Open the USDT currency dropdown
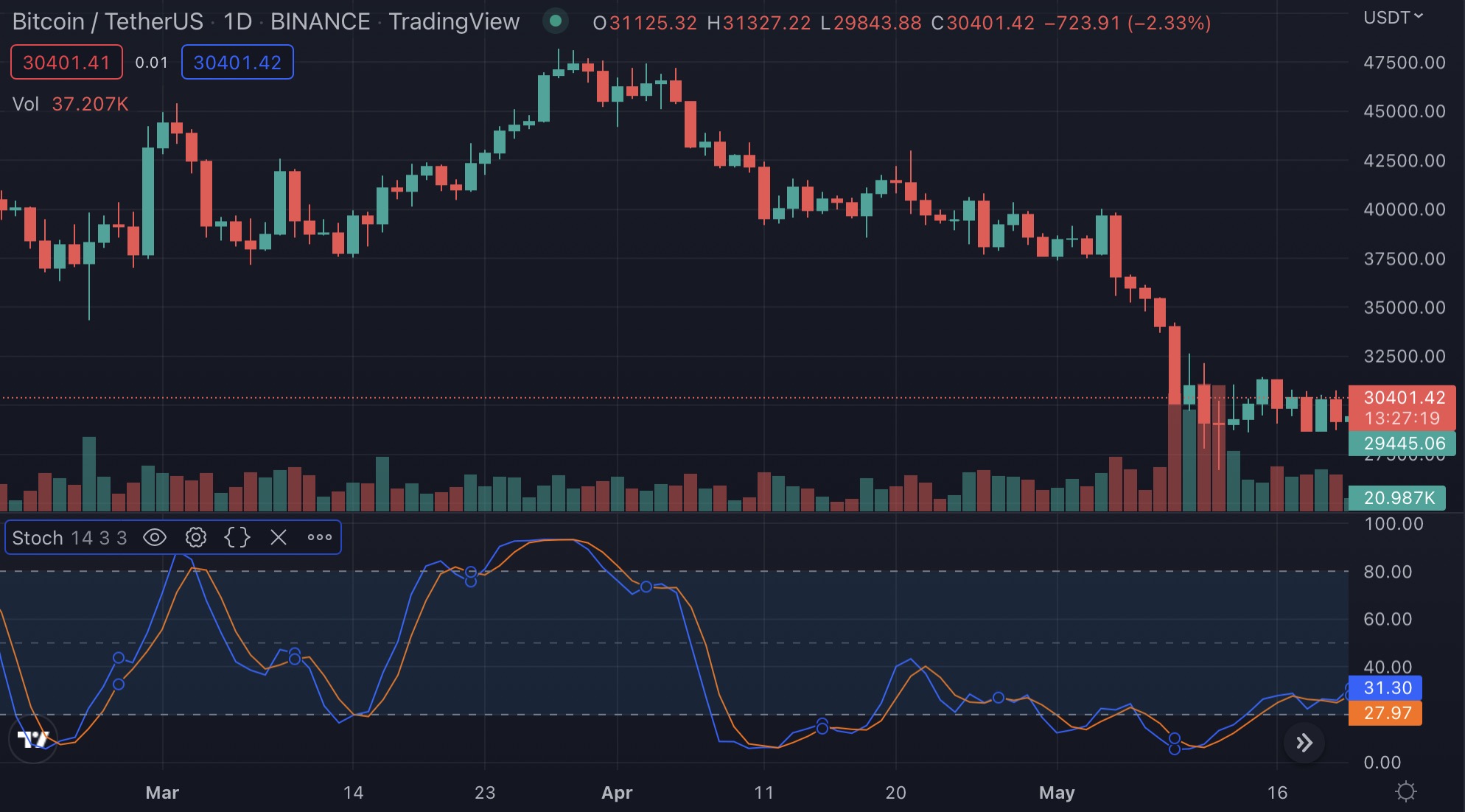The height and width of the screenshot is (812, 1465). (1393, 18)
